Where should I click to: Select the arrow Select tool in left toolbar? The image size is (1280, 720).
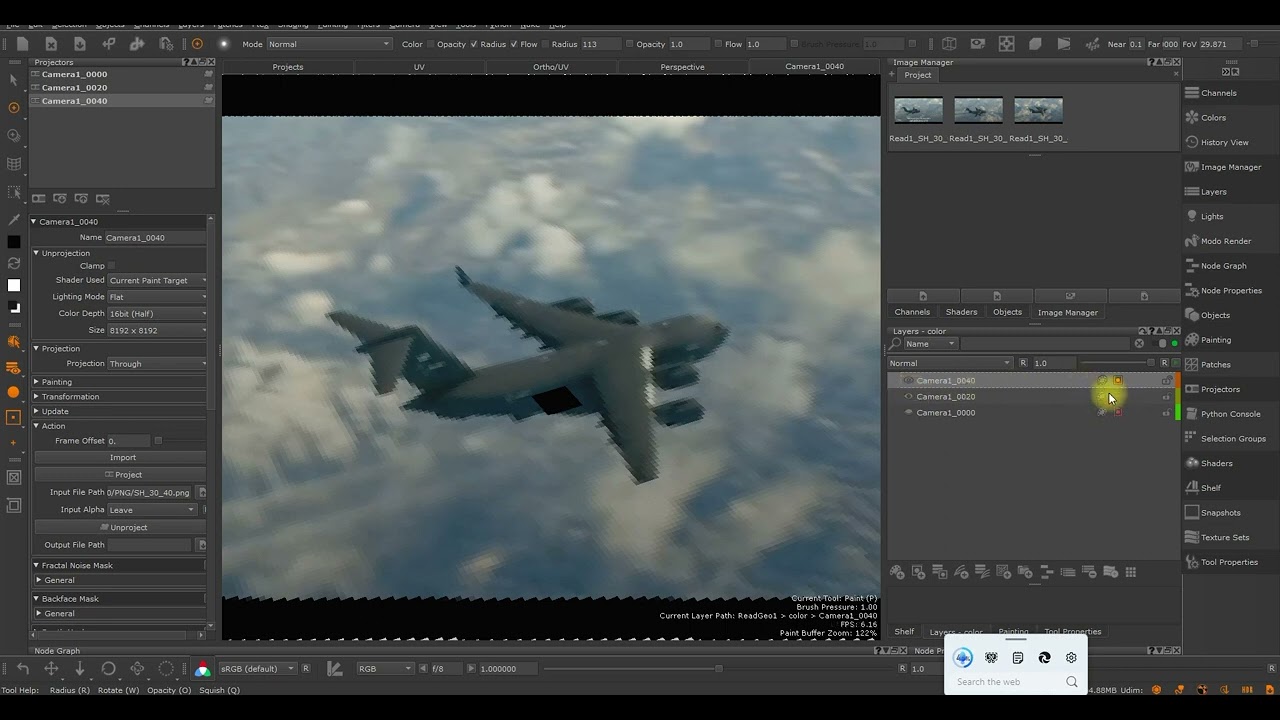pyautogui.click(x=13, y=80)
